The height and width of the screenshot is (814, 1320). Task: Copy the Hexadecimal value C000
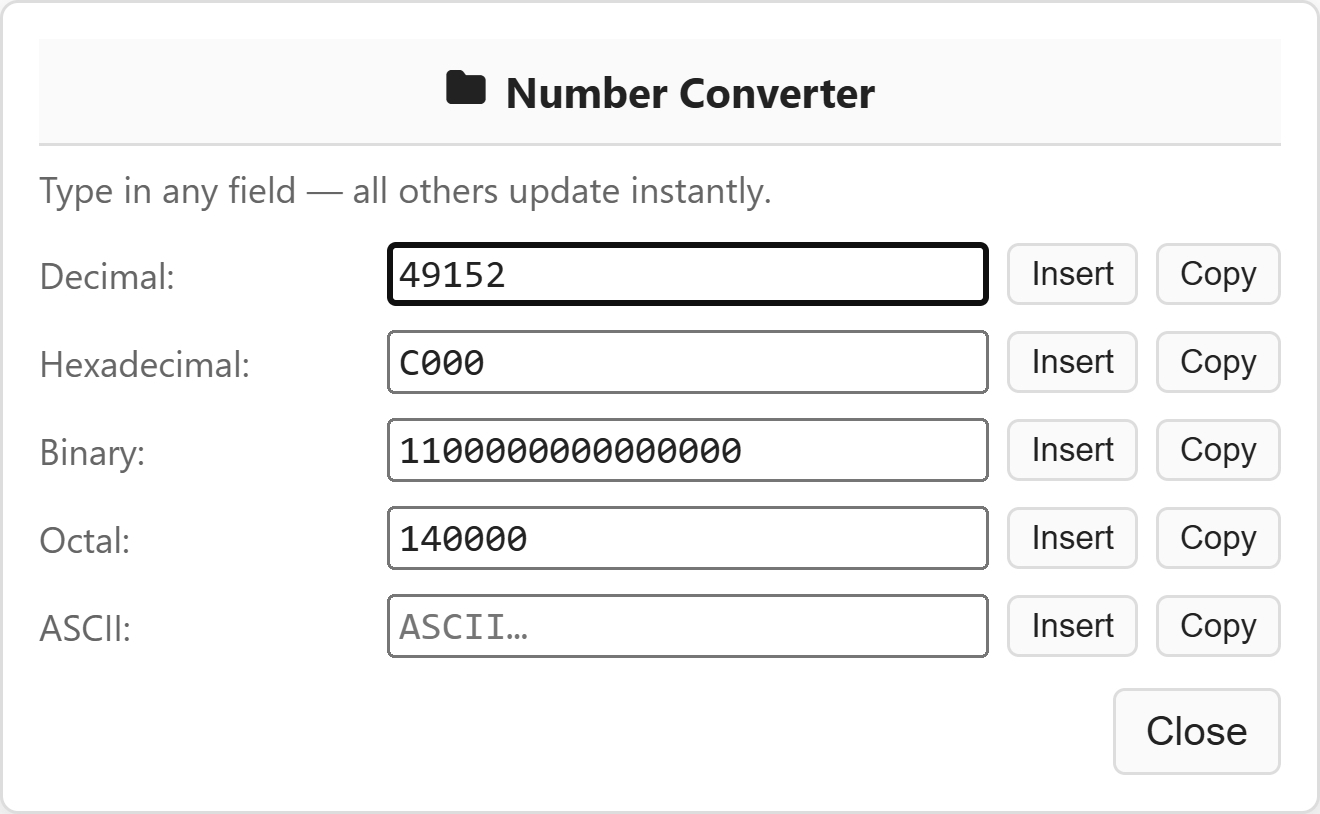click(1218, 362)
